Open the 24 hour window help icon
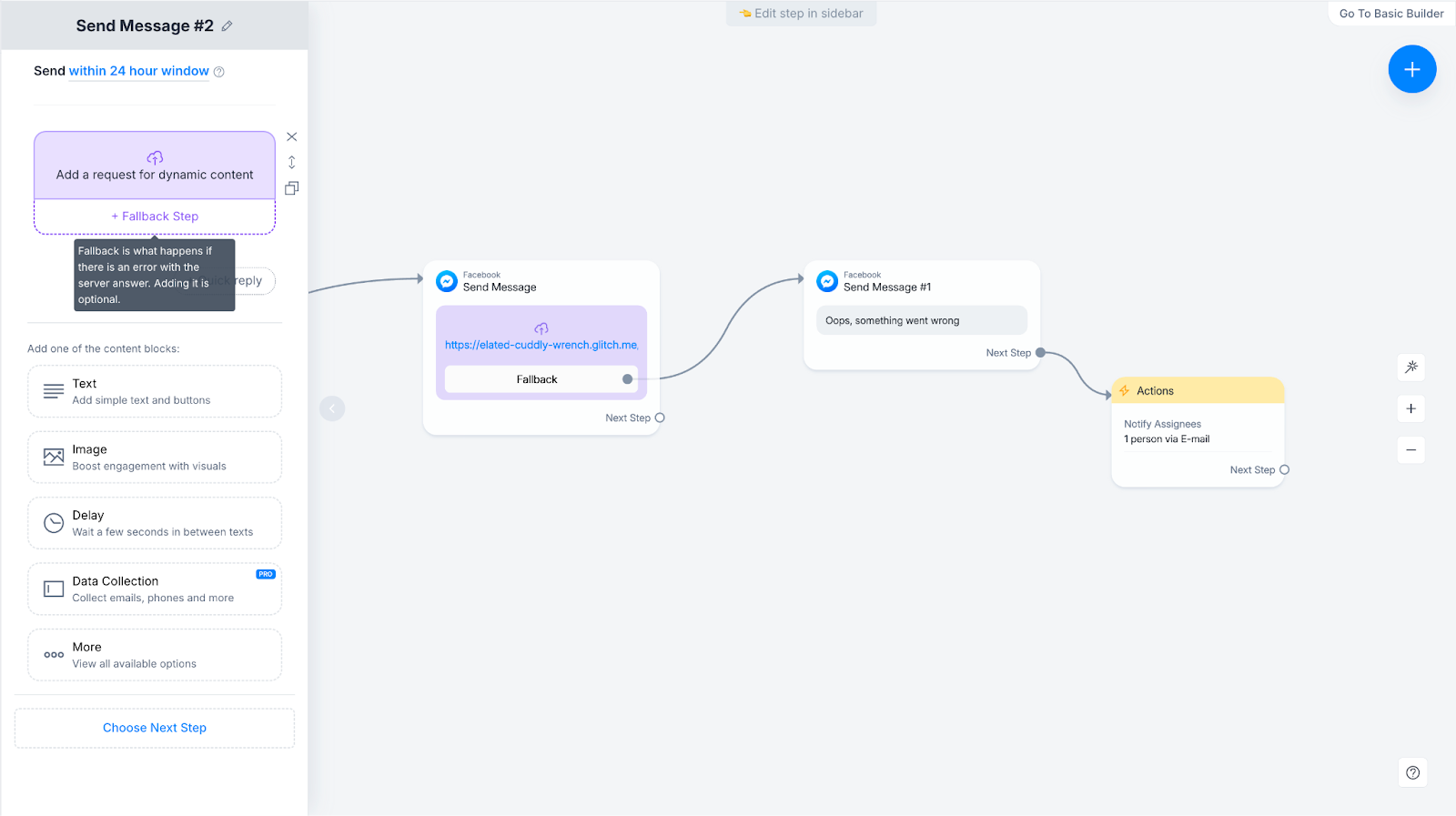1456x816 pixels. coord(218,72)
